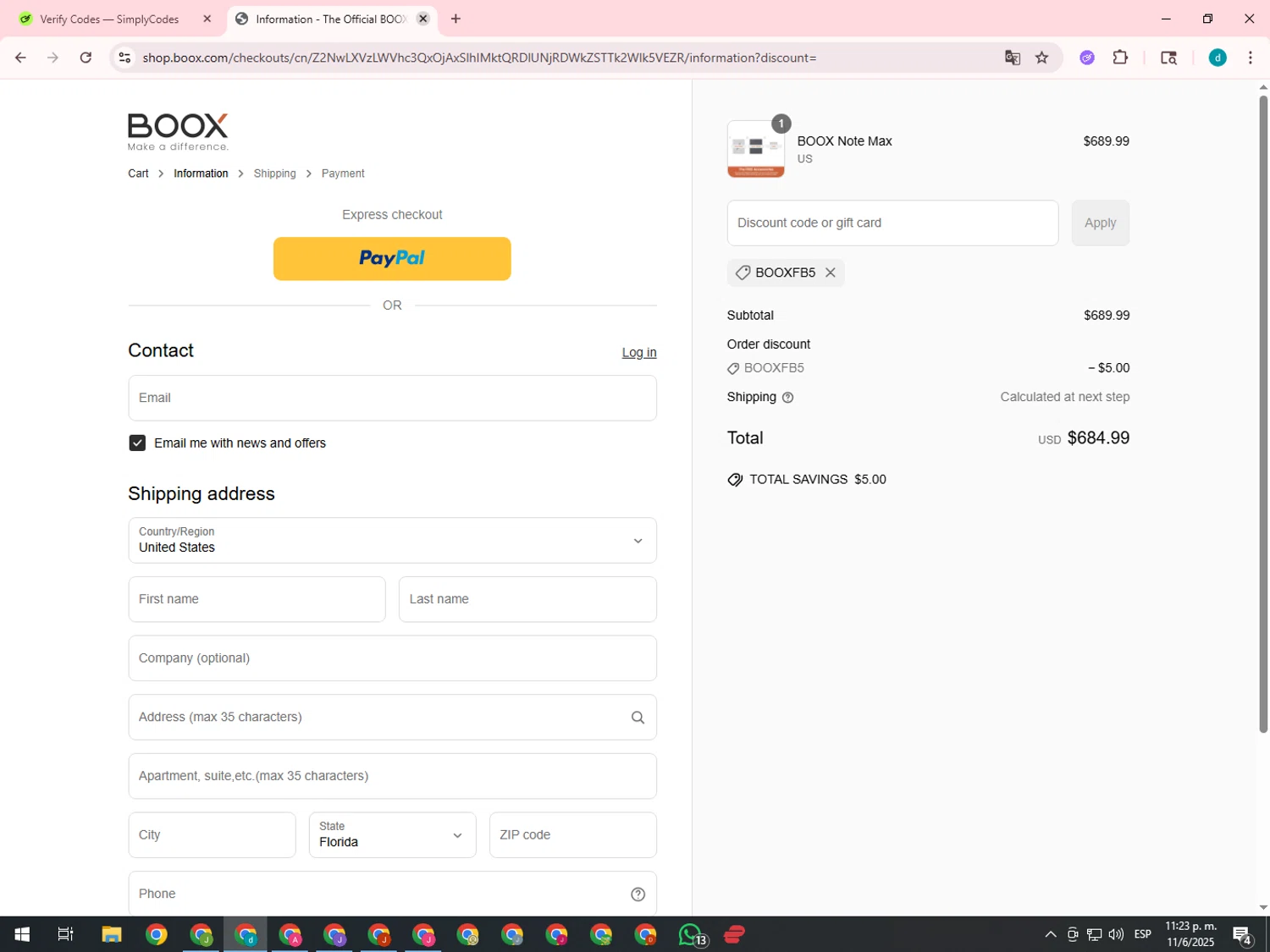Select the Payment breadcrumb step
Viewport: 1270px width, 952px height.
coord(343,173)
